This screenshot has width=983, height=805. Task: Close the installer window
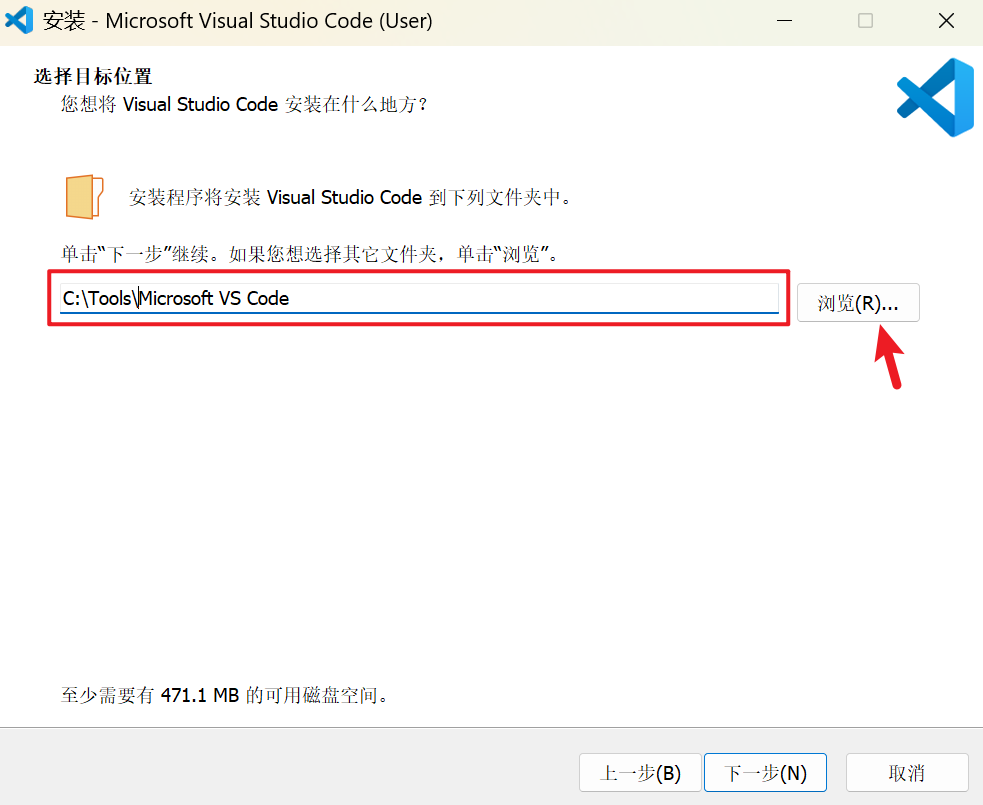946,21
